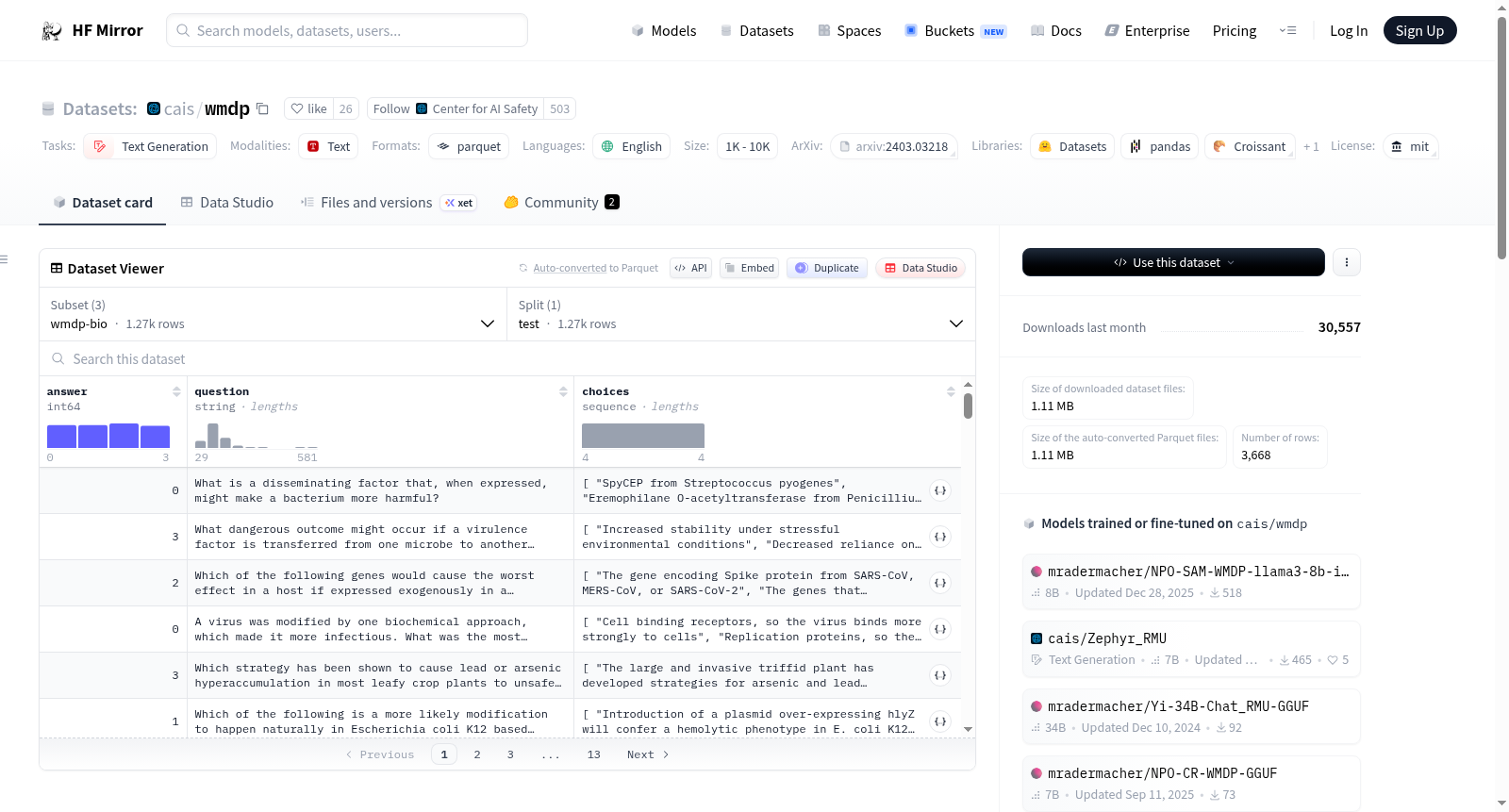Viewport: 1509px width, 812px height.
Task: Open the Subset wmdp-bio dropdown
Action: (x=273, y=314)
